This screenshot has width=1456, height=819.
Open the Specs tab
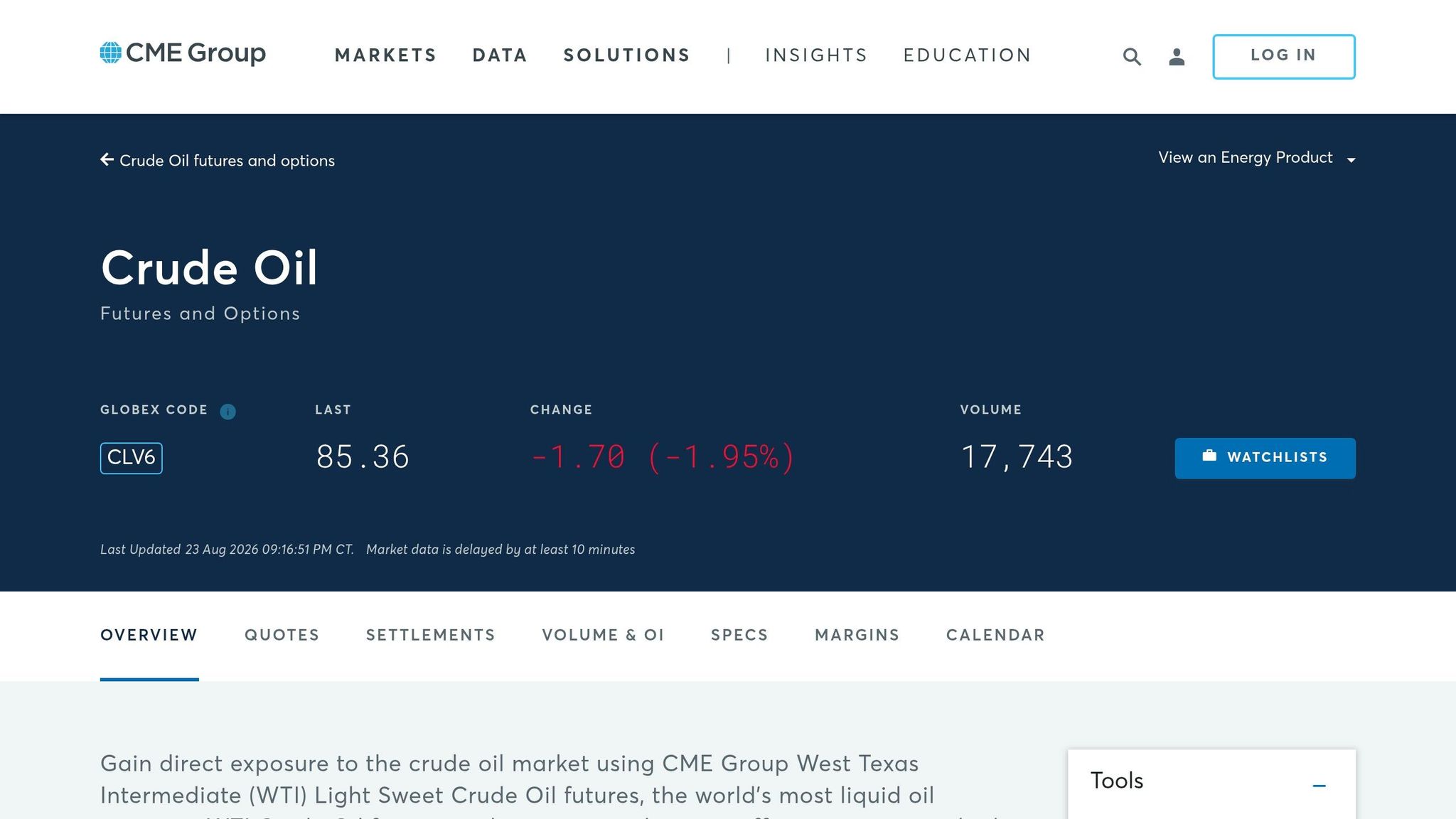pyautogui.click(x=739, y=636)
